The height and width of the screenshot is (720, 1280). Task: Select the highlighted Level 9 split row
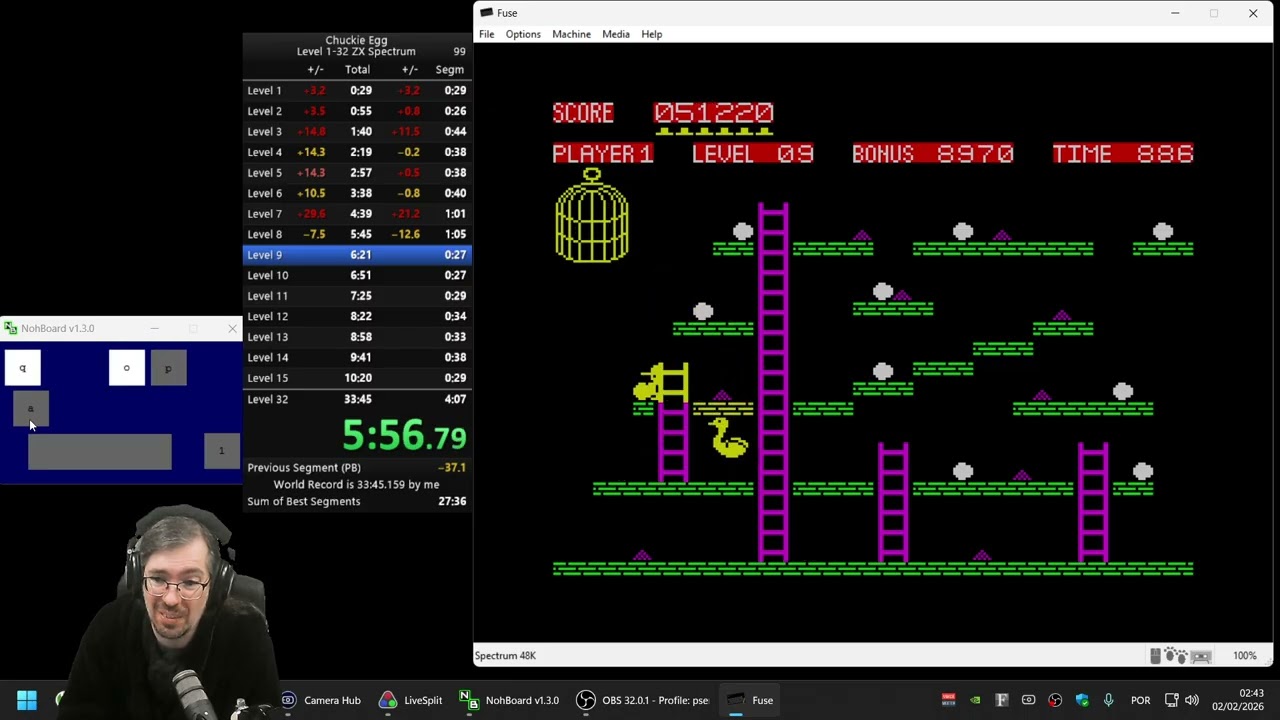pos(357,254)
